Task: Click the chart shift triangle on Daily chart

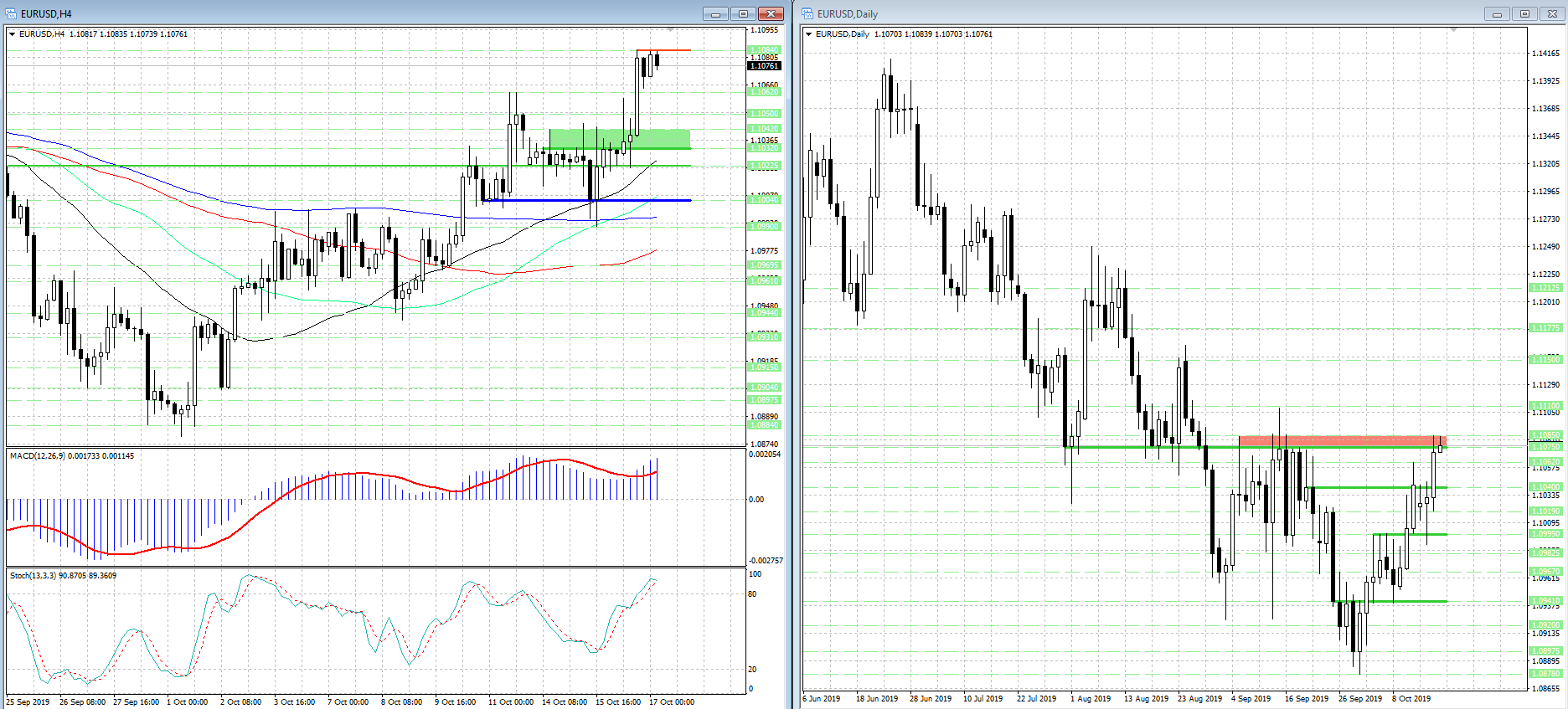Action: 1454,30
